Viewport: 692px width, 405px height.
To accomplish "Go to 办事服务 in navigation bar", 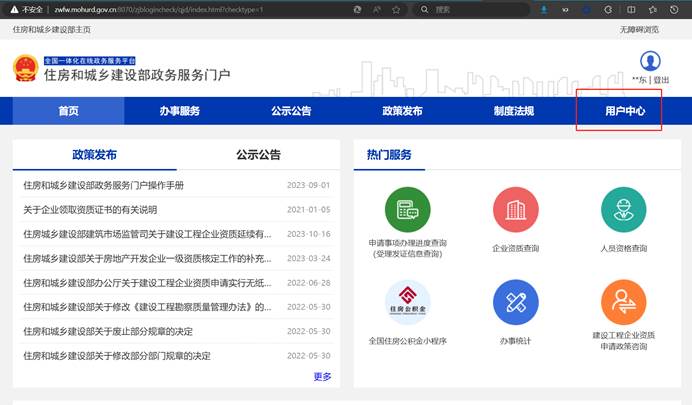I will (179, 111).
